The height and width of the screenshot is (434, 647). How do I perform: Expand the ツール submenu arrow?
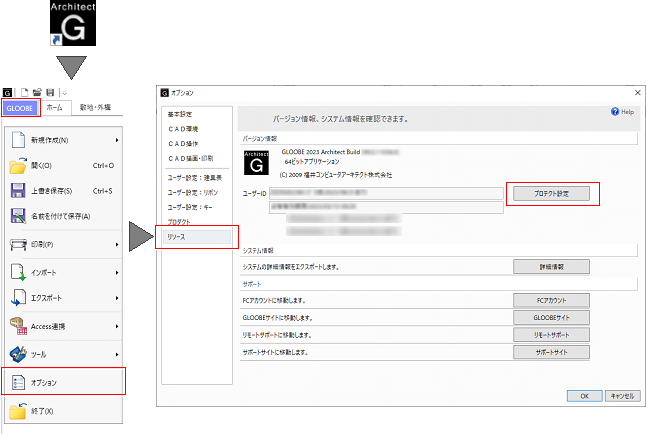click(x=117, y=354)
